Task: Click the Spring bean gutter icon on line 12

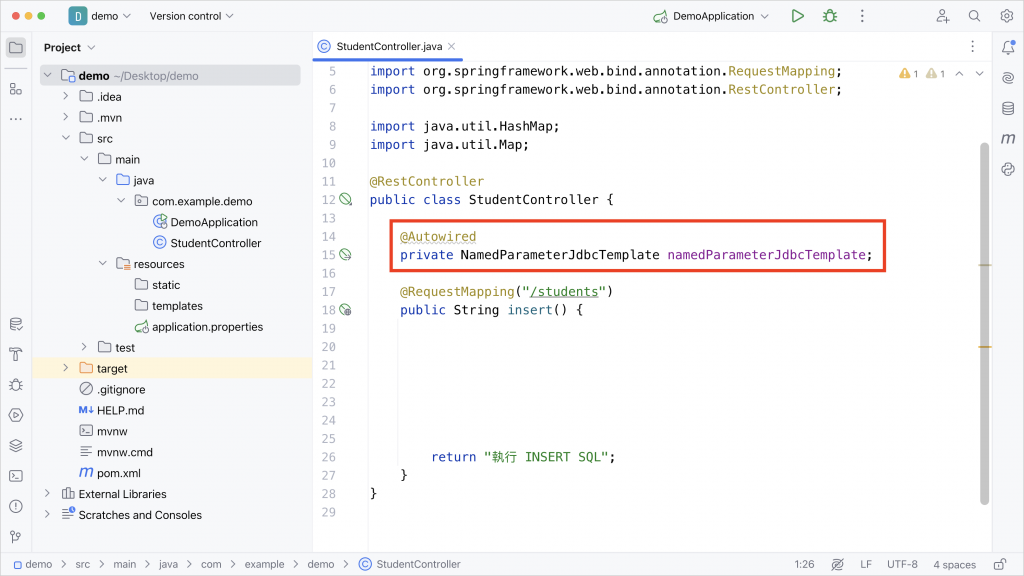Action: click(345, 200)
